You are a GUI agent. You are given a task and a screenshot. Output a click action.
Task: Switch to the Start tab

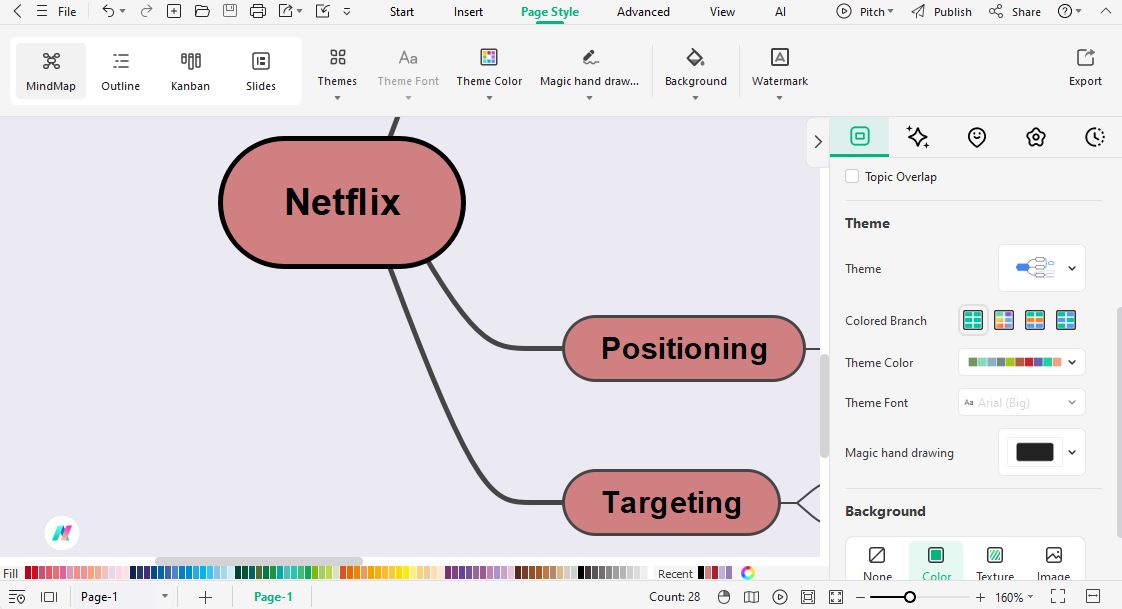(x=401, y=11)
